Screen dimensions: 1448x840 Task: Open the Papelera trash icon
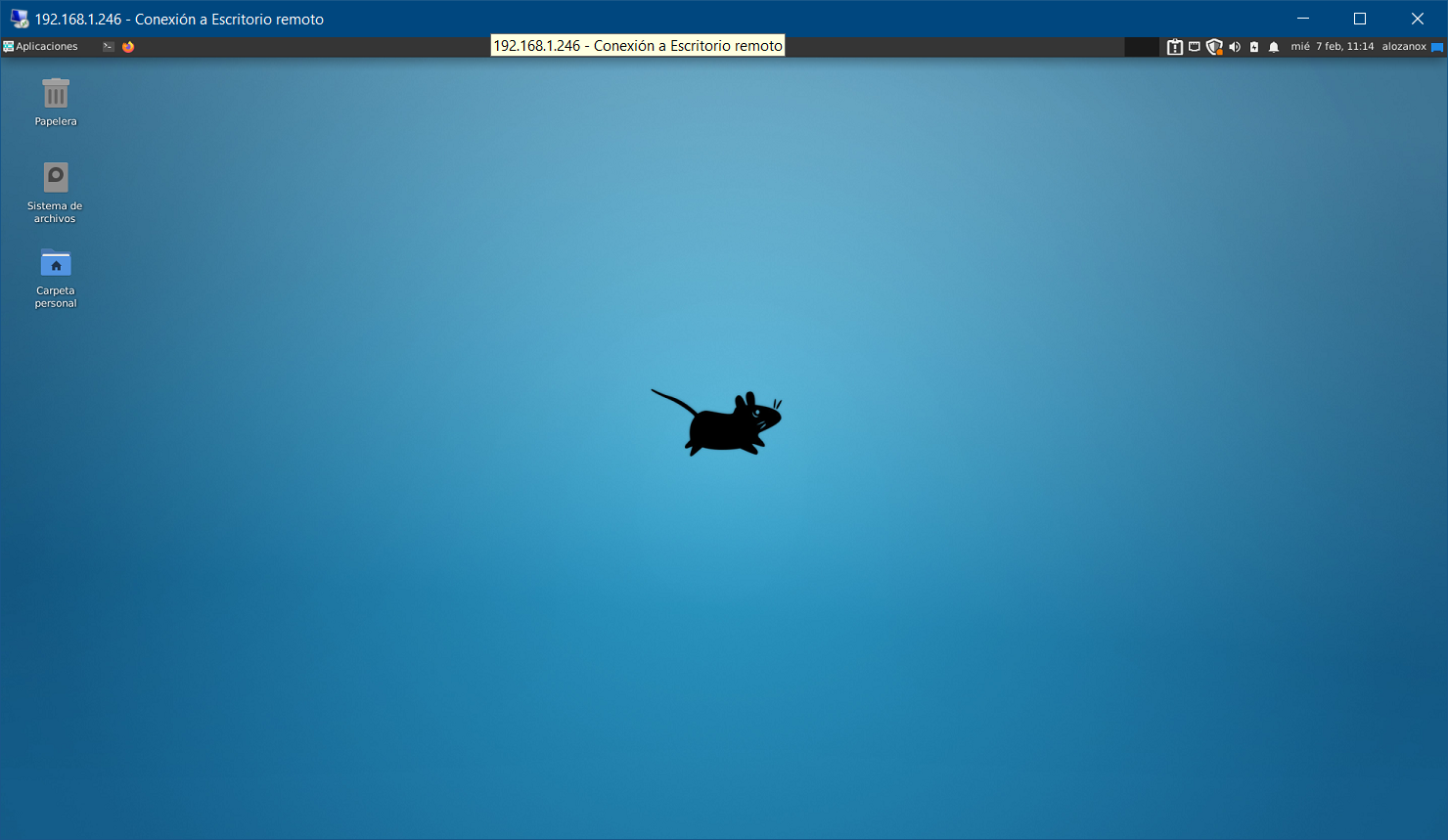click(x=56, y=95)
